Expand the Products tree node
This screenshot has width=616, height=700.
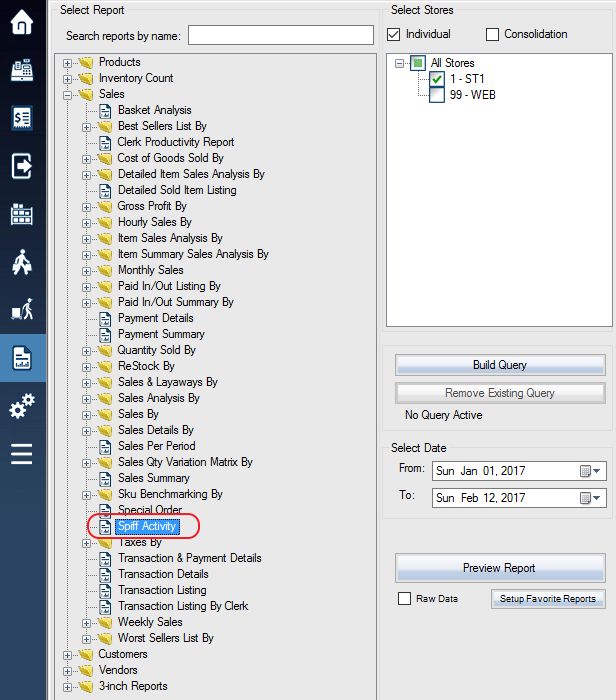(x=67, y=63)
